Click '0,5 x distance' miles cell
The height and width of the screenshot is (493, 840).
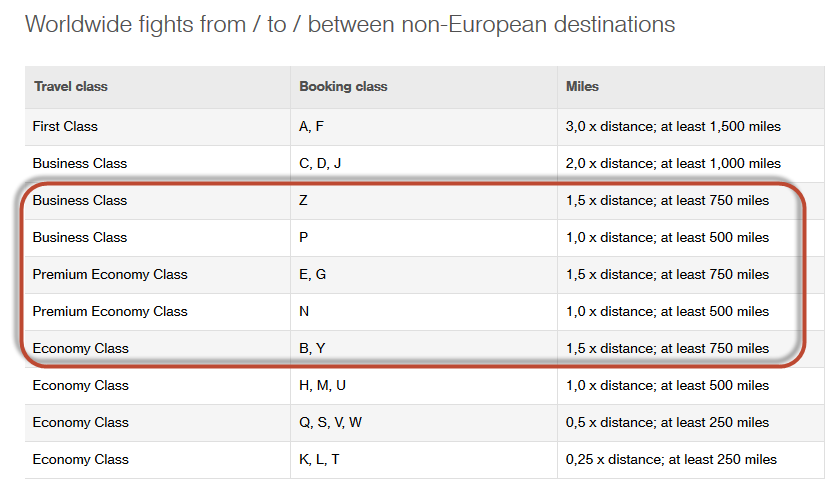click(667, 422)
